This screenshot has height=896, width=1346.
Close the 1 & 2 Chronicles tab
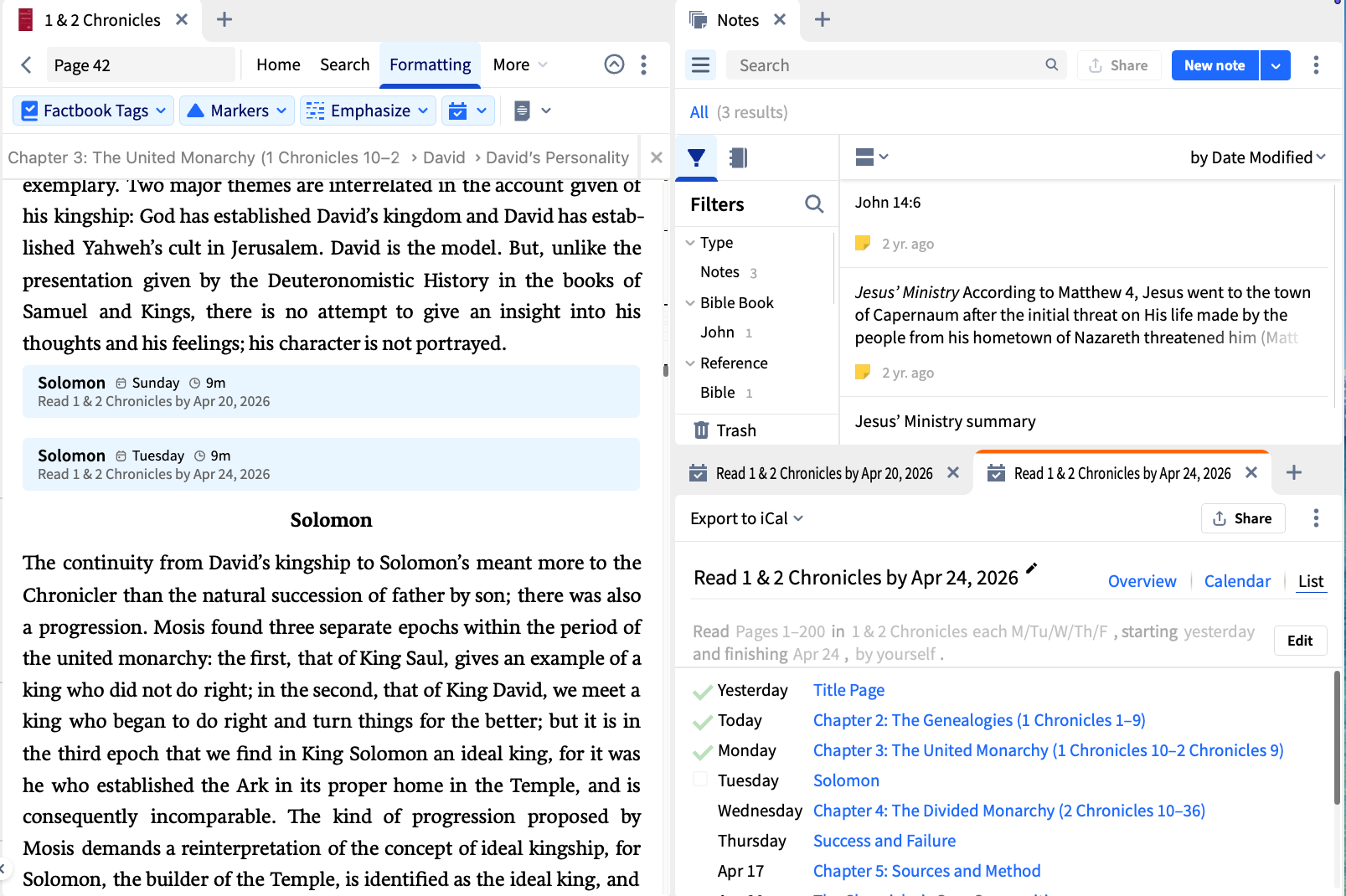(182, 19)
